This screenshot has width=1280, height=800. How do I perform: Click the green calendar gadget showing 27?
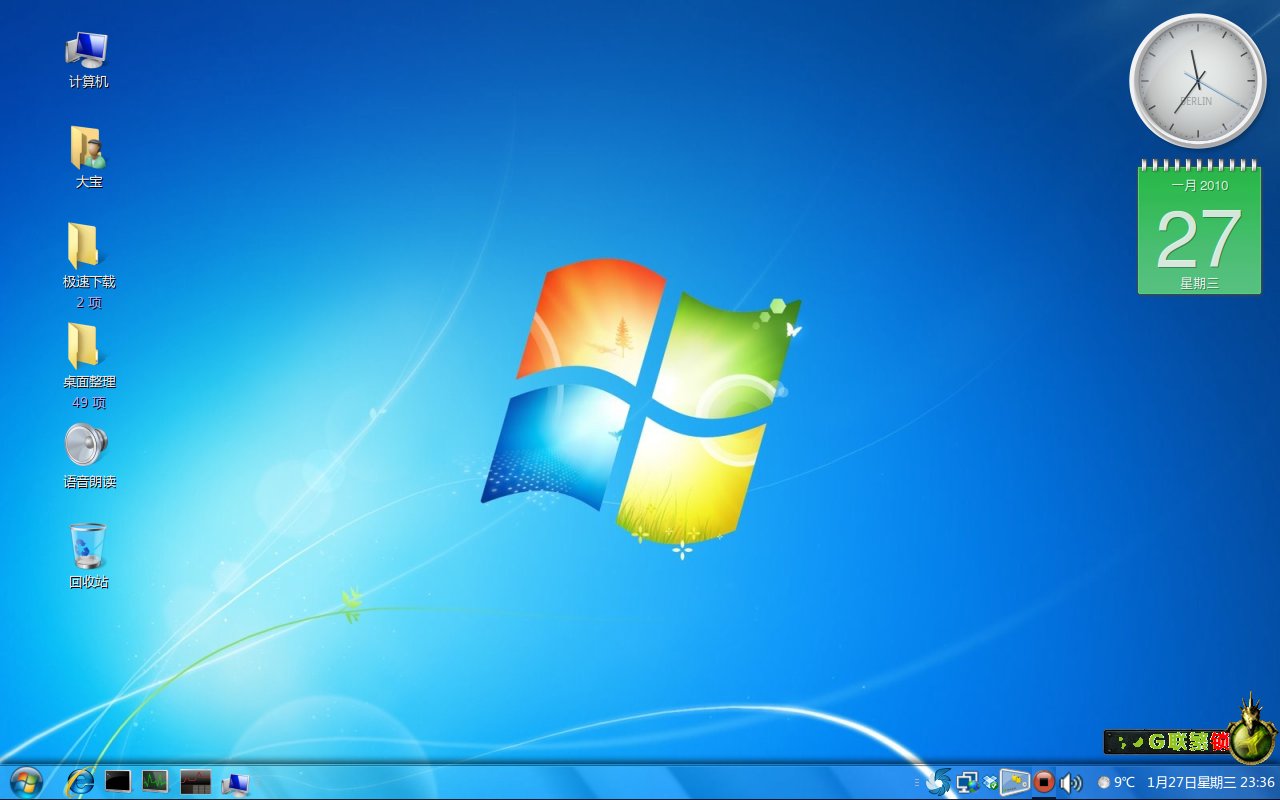click(x=1199, y=227)
